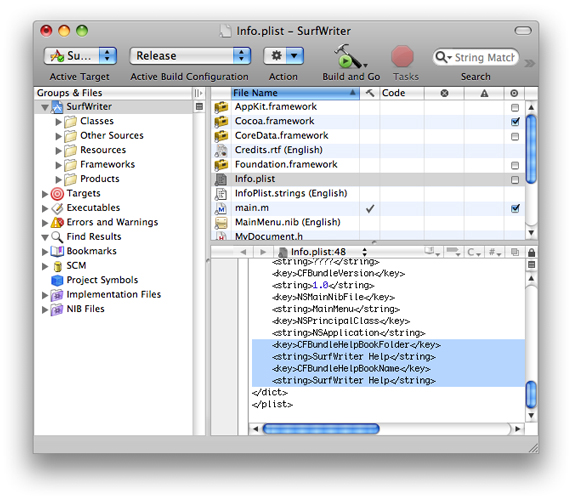Click the editor horizontal scrollbar thumb
The height and width of the screenshot is (500, 572).
tap(321, 429)
